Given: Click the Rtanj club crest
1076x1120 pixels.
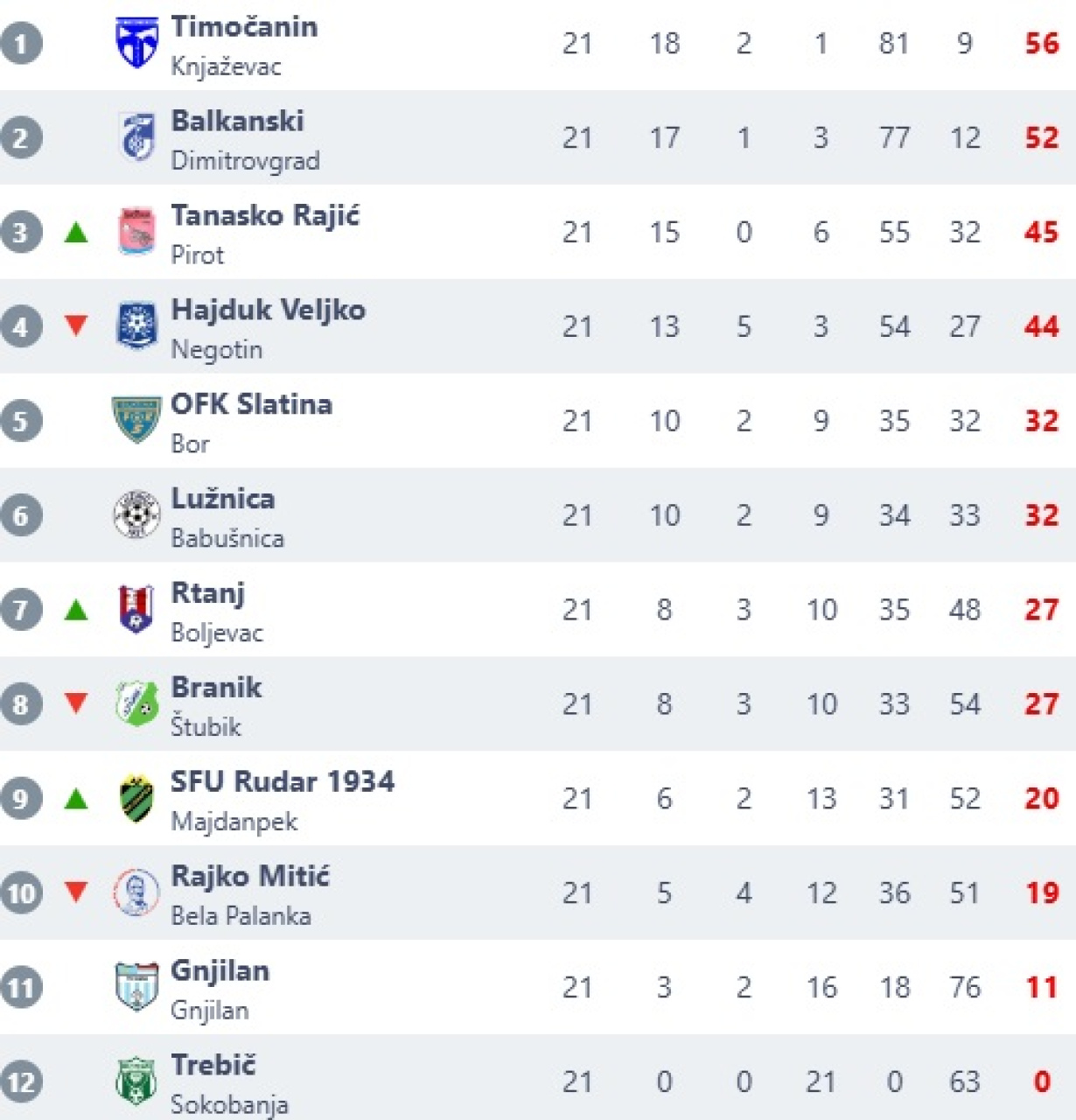Looking at the screenshot, I should (136, 609).
